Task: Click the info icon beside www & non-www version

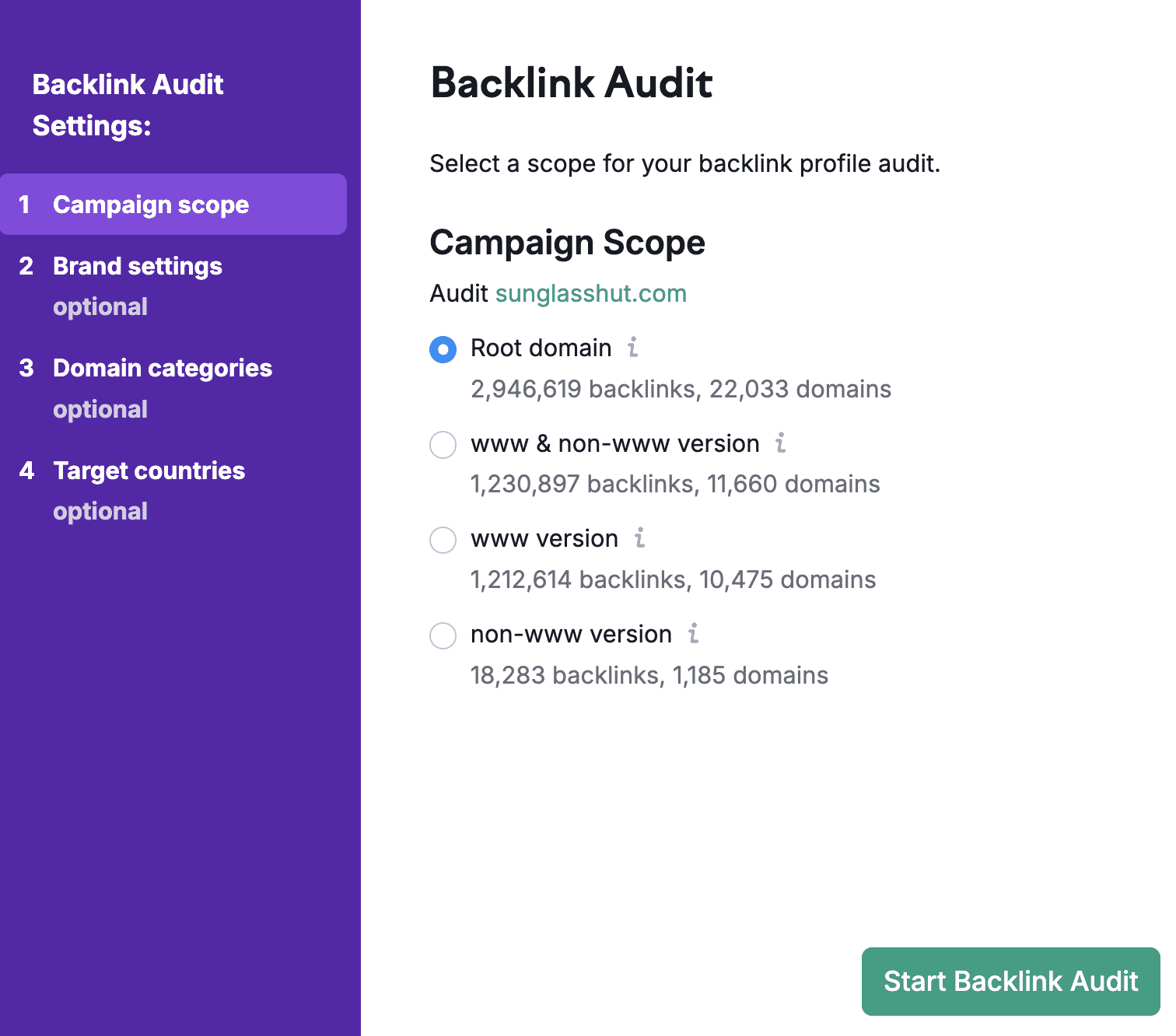Action: pos(780,445)
